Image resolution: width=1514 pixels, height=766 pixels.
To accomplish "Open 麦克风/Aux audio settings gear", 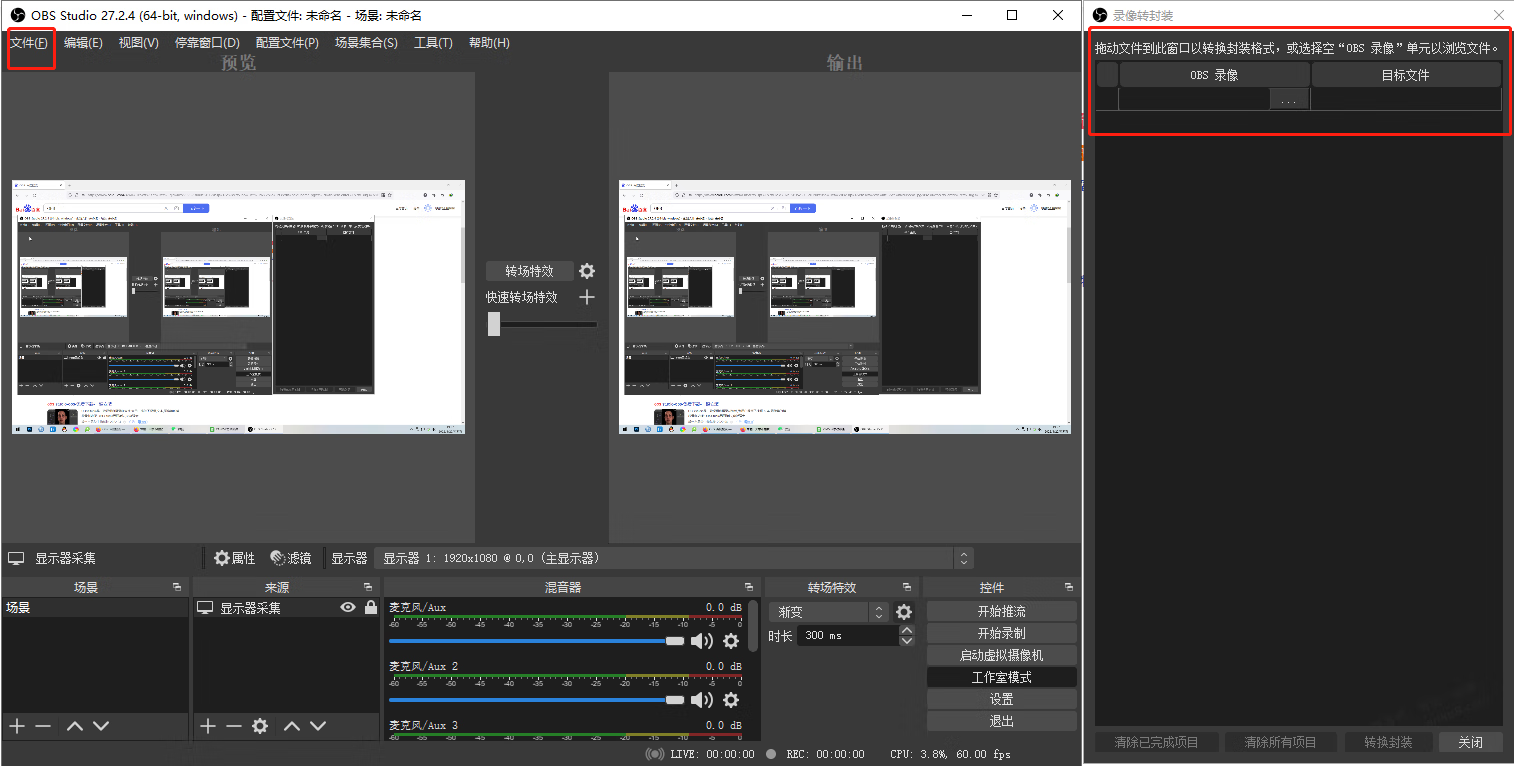I will click(731, 641).
